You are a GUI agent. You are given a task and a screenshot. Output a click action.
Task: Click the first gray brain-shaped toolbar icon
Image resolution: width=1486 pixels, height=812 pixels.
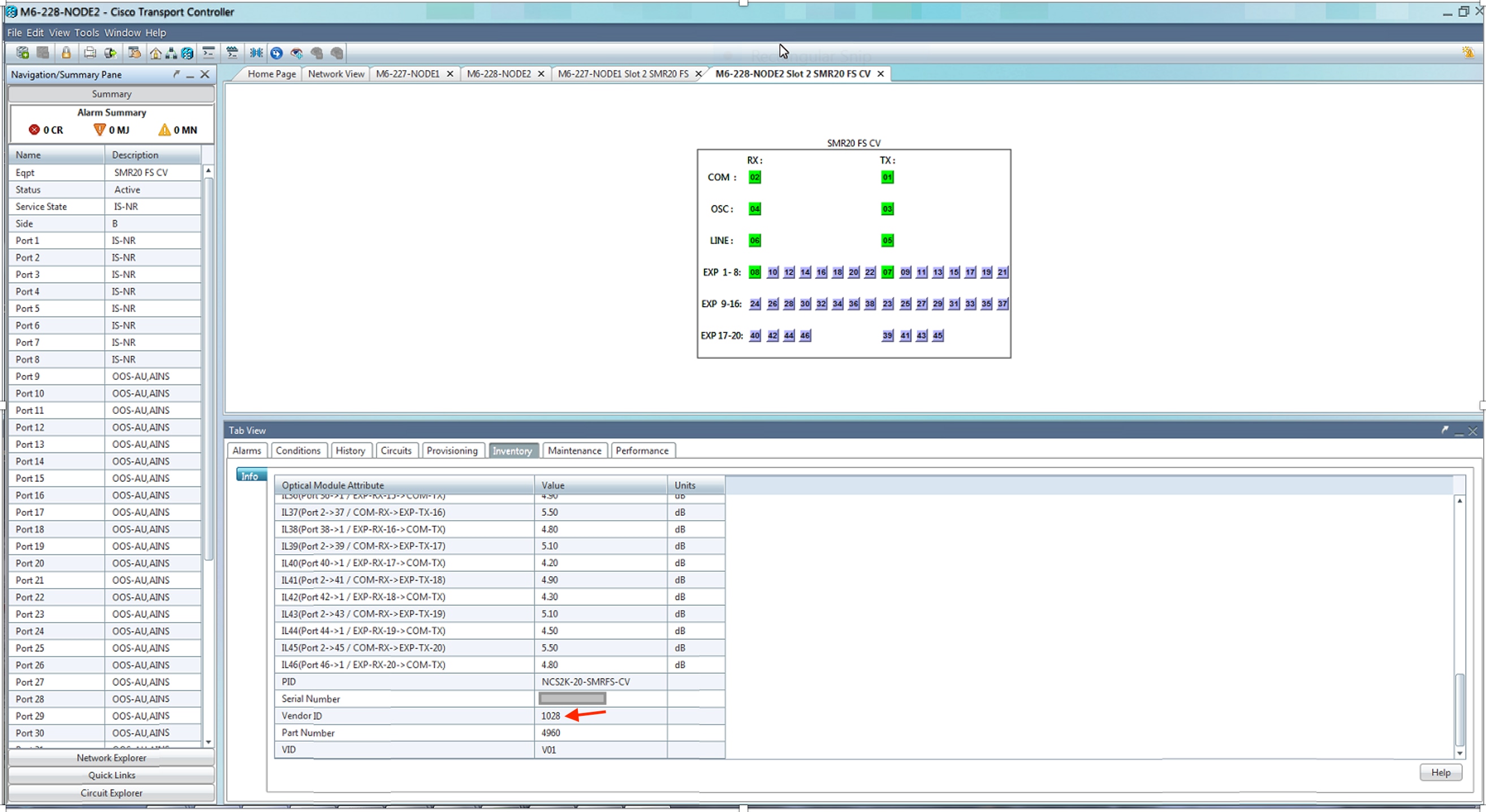317,53
